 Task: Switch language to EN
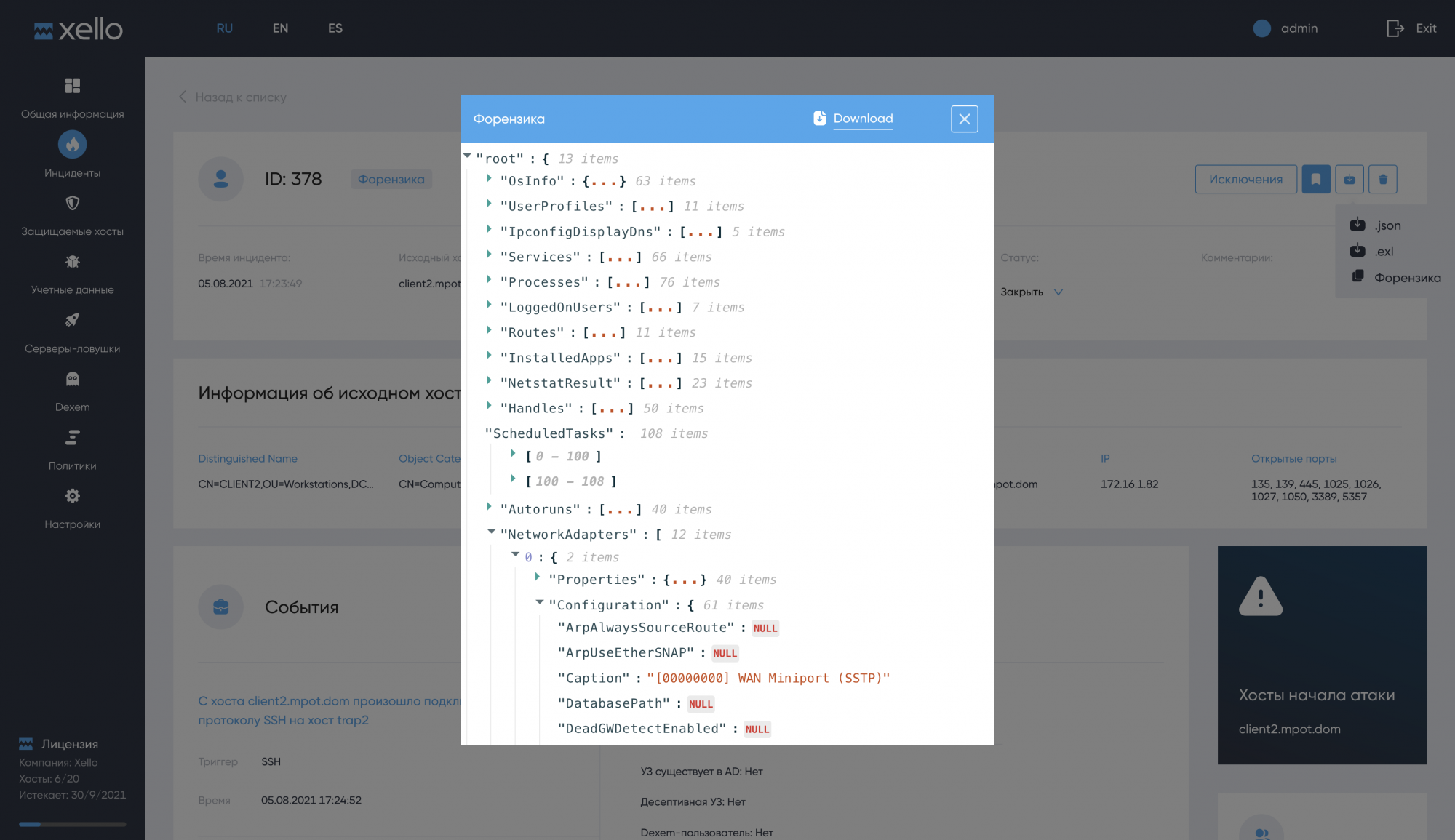[x=280, y=28]
